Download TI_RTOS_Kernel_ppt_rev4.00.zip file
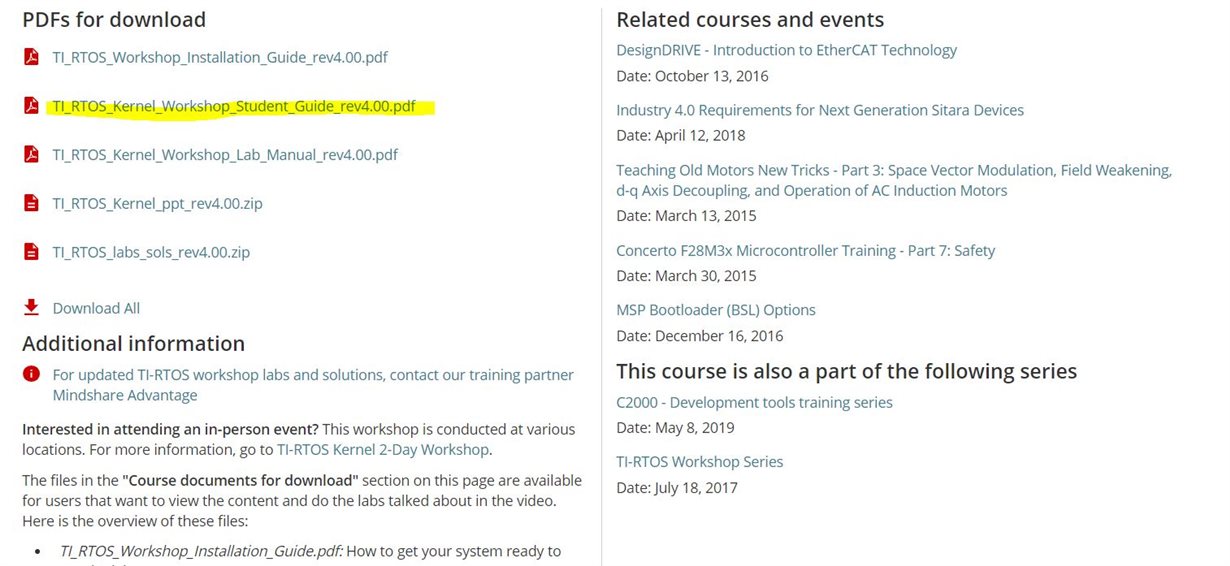This screenshot has width=1230, height=566. [157, 203]
